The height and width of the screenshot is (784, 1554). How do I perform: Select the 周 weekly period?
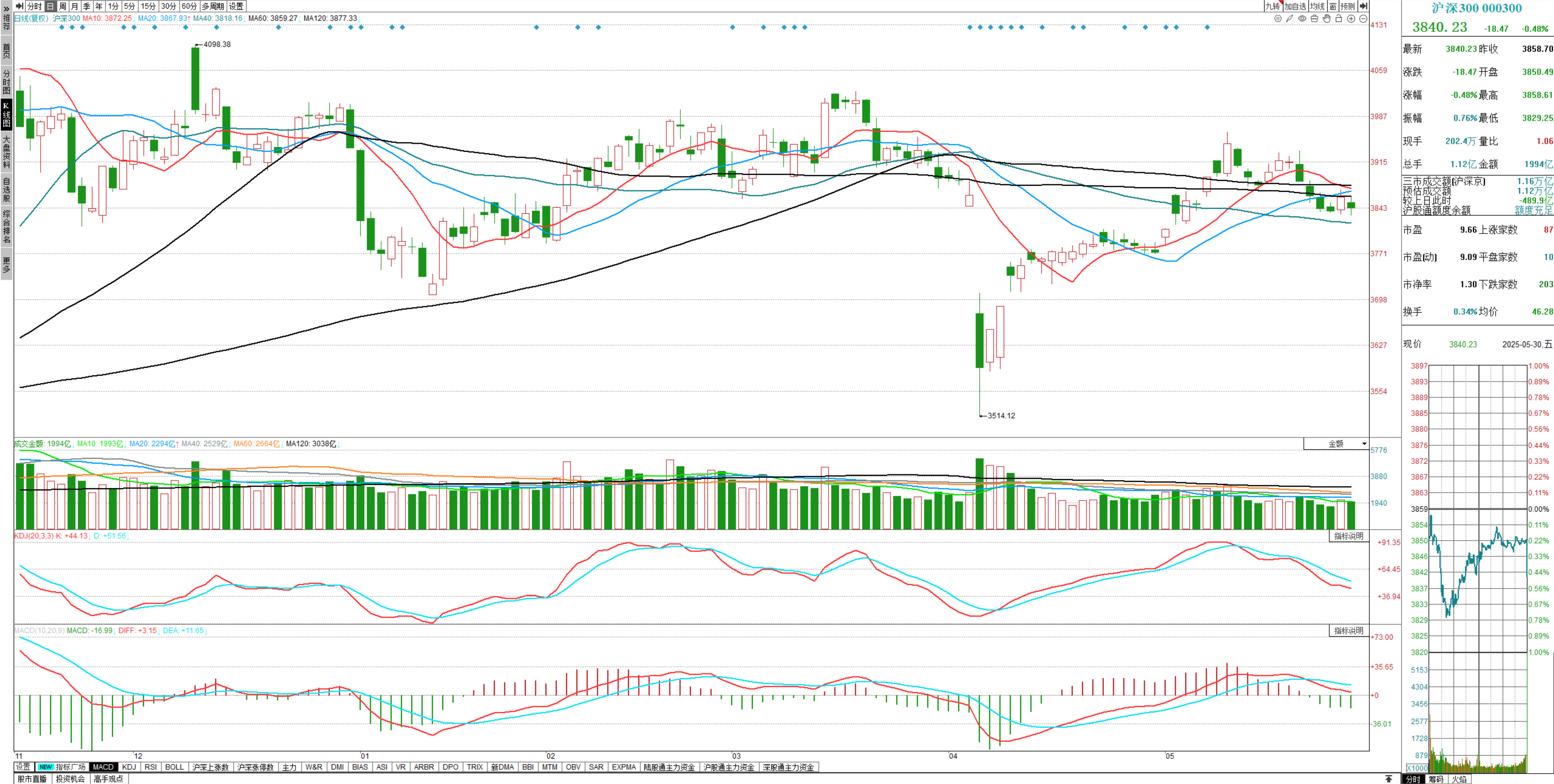point(63,6)
